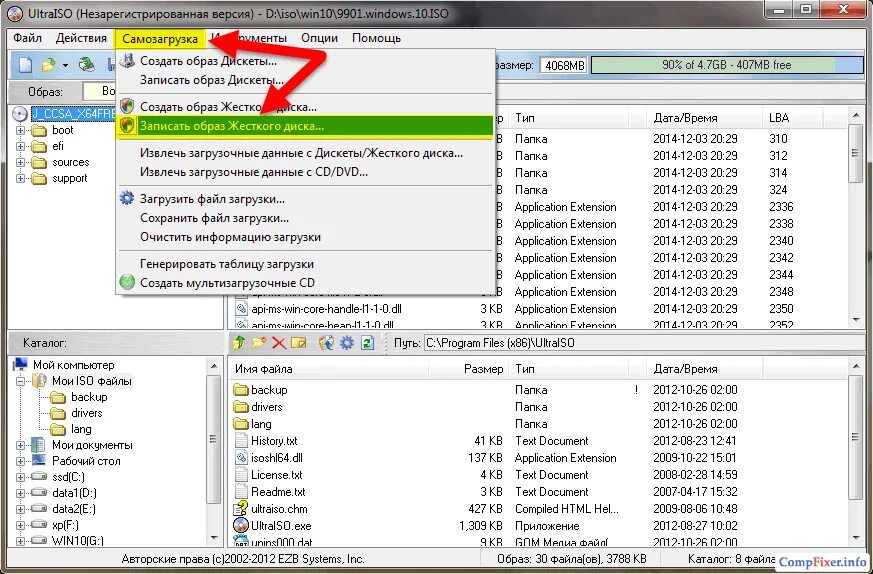The image size is (873, 574).
Task: Click the isoshl64.dll file icon
Action: click(x=241, y=458)
